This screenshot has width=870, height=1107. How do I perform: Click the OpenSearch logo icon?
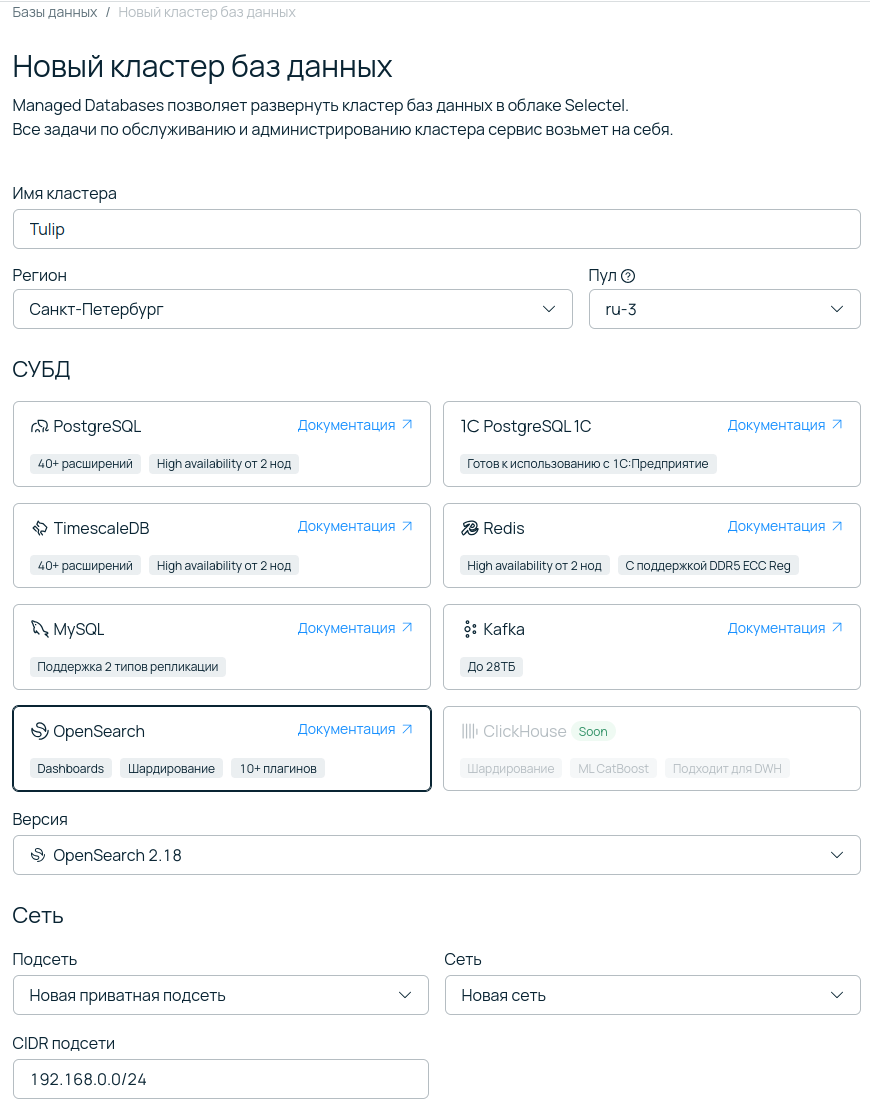39,731
